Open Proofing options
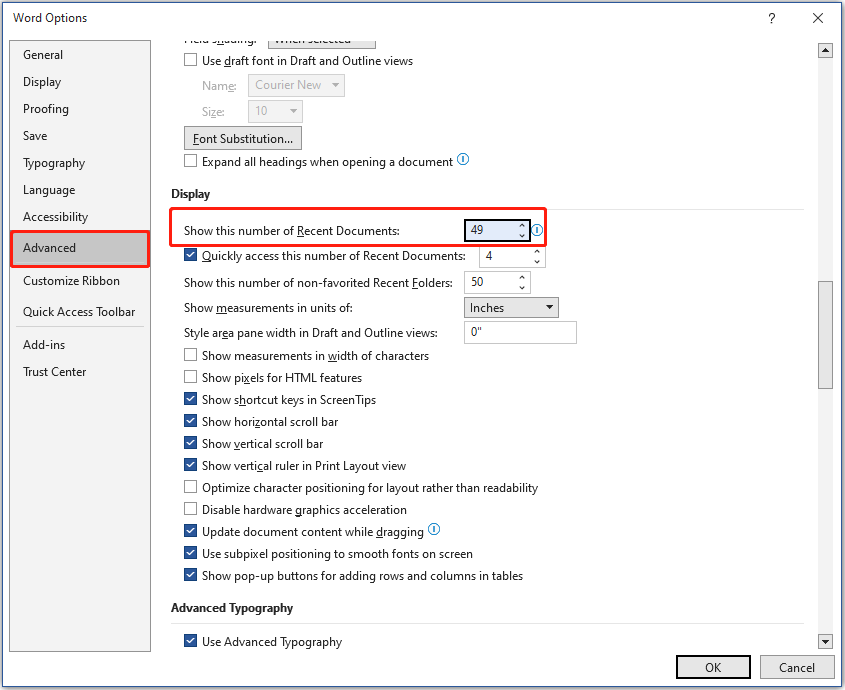 80,109
